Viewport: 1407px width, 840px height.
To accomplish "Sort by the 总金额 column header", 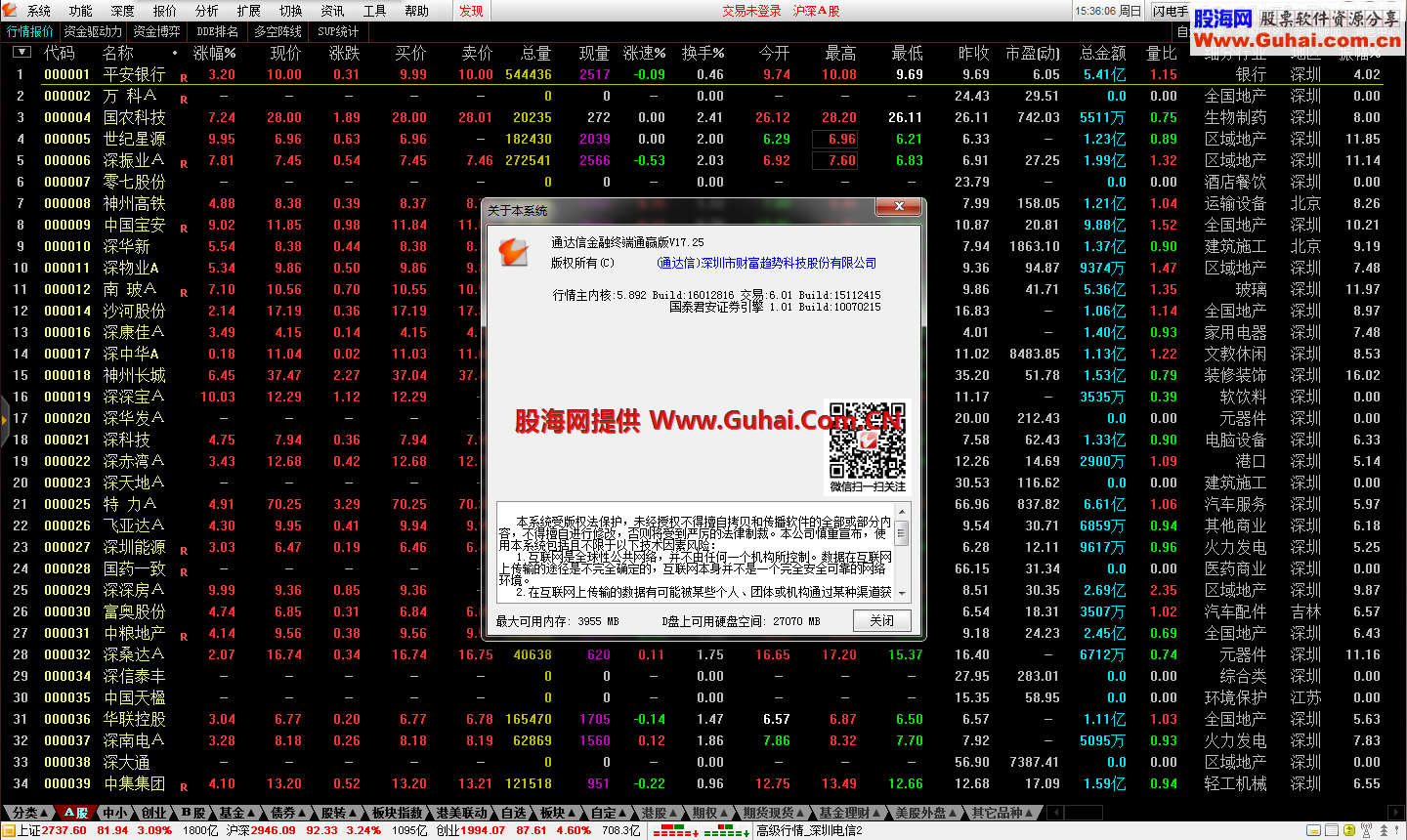I will (1102, 53).
